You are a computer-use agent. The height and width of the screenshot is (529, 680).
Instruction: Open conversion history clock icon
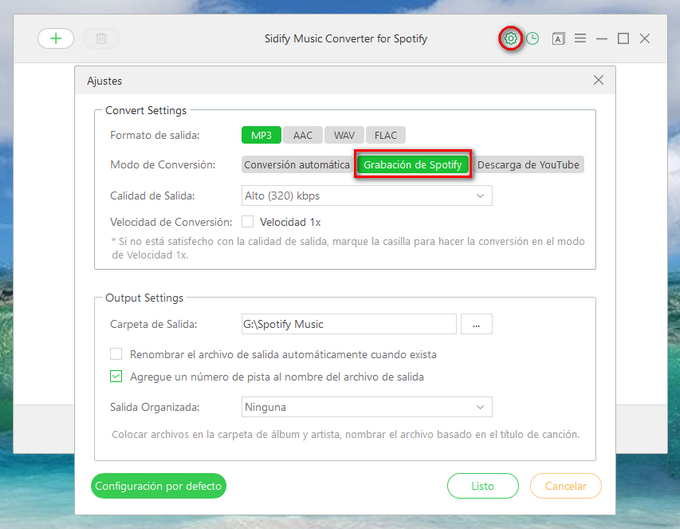tap(533, 39)
